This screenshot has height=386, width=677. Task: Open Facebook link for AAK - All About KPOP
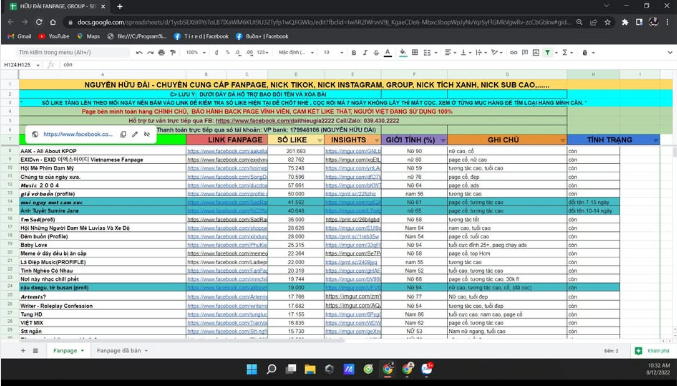tap(228, 151)
